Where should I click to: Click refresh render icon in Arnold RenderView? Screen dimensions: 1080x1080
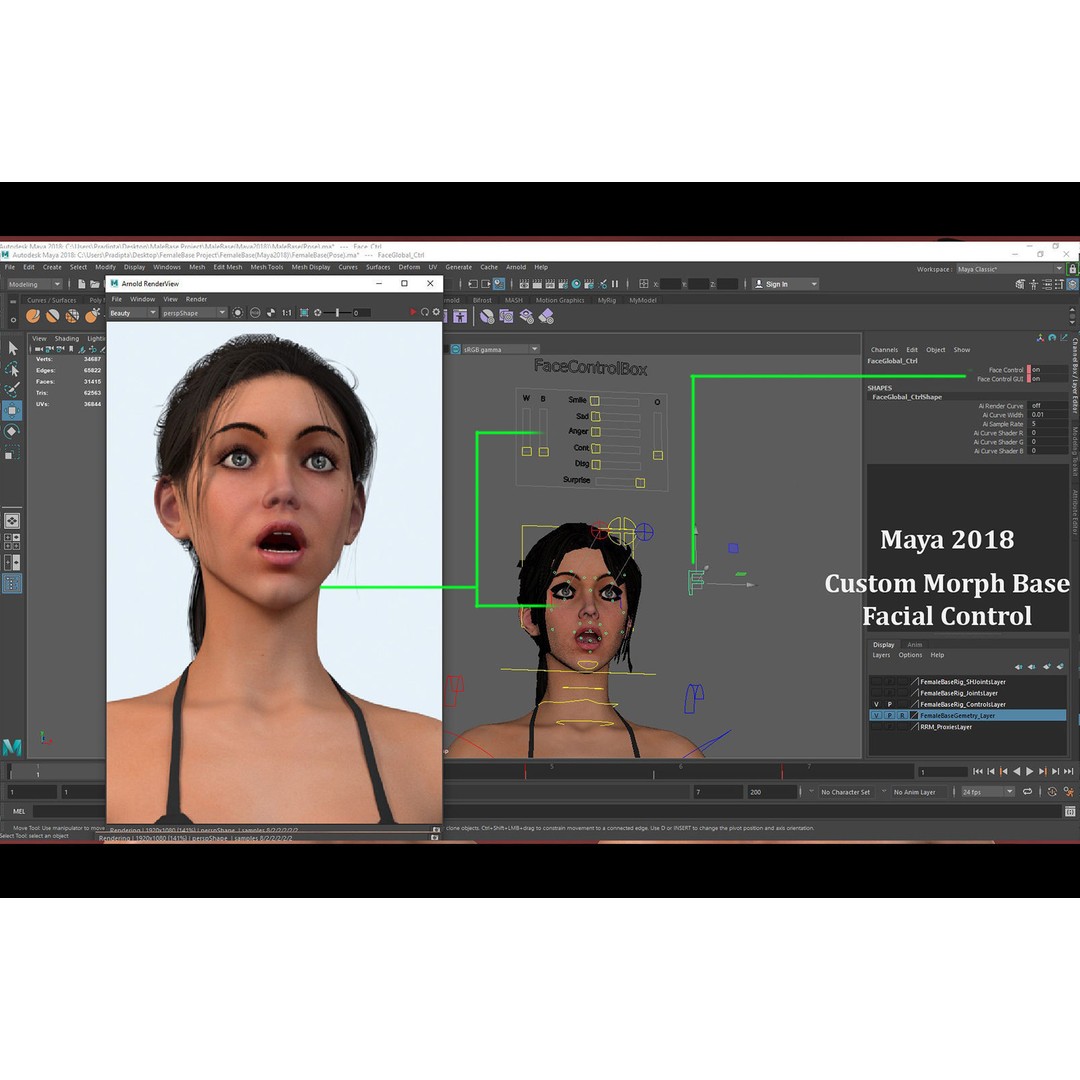[425, 312]
